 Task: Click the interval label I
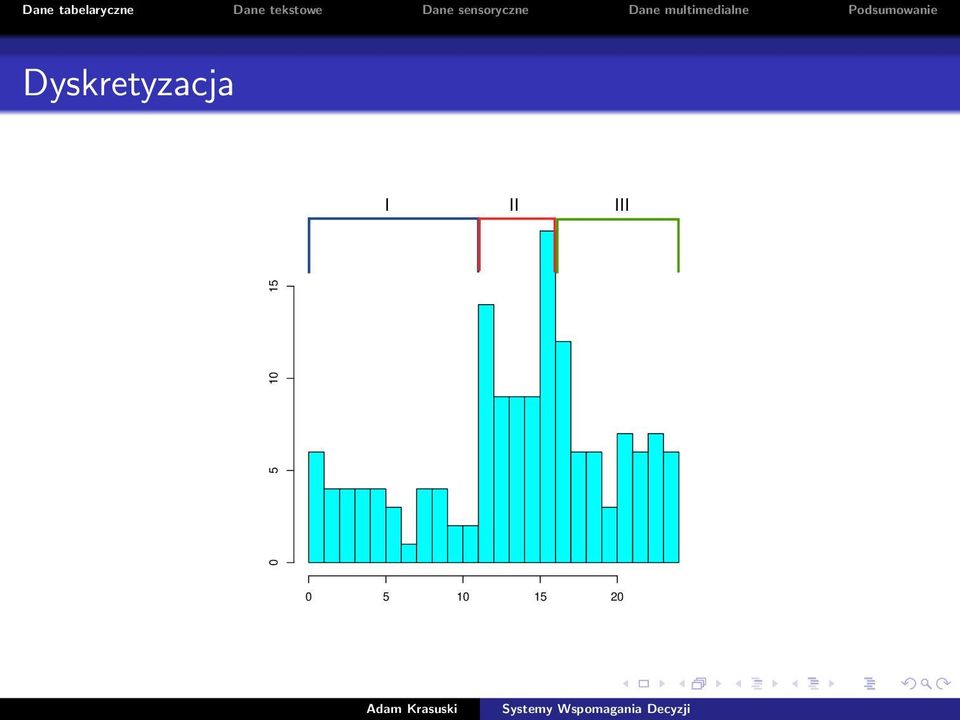click(386, 204)
